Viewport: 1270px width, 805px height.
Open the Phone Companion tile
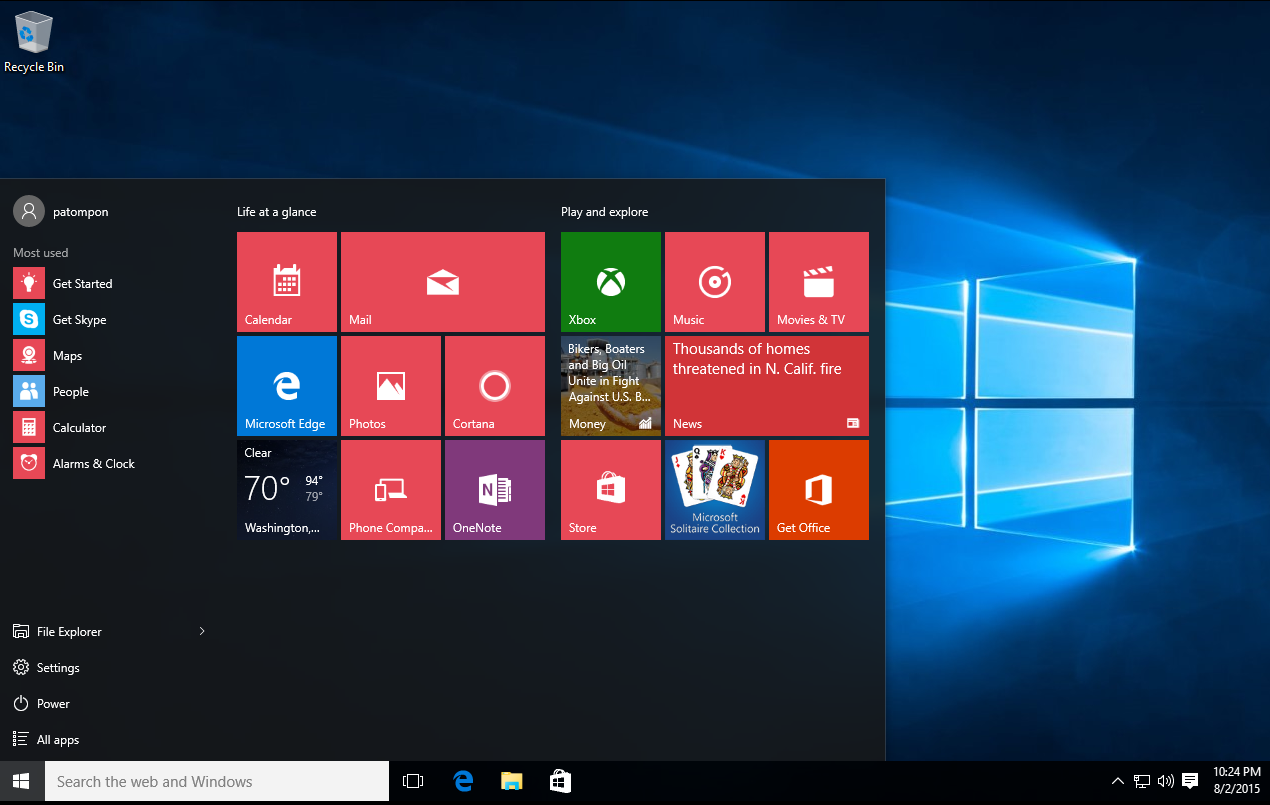tap(391, 490)
